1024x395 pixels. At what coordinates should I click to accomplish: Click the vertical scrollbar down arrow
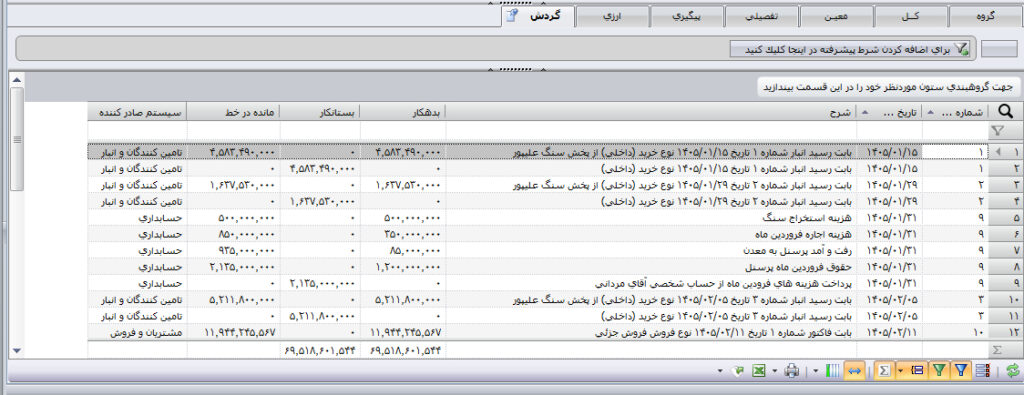[17, 351]
